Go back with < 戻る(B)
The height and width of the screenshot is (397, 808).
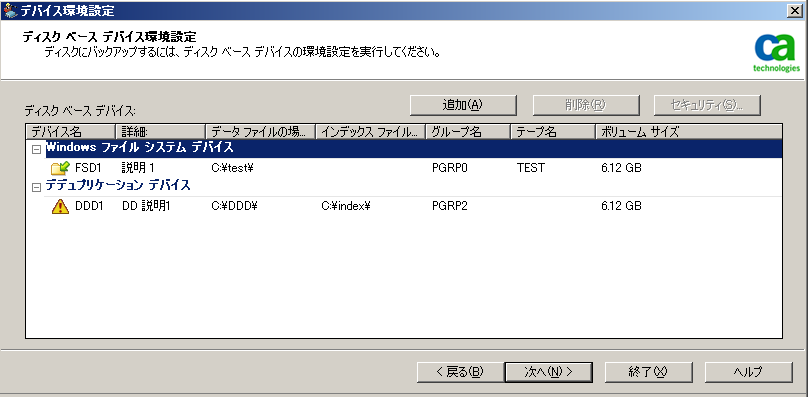click(460, 371)
